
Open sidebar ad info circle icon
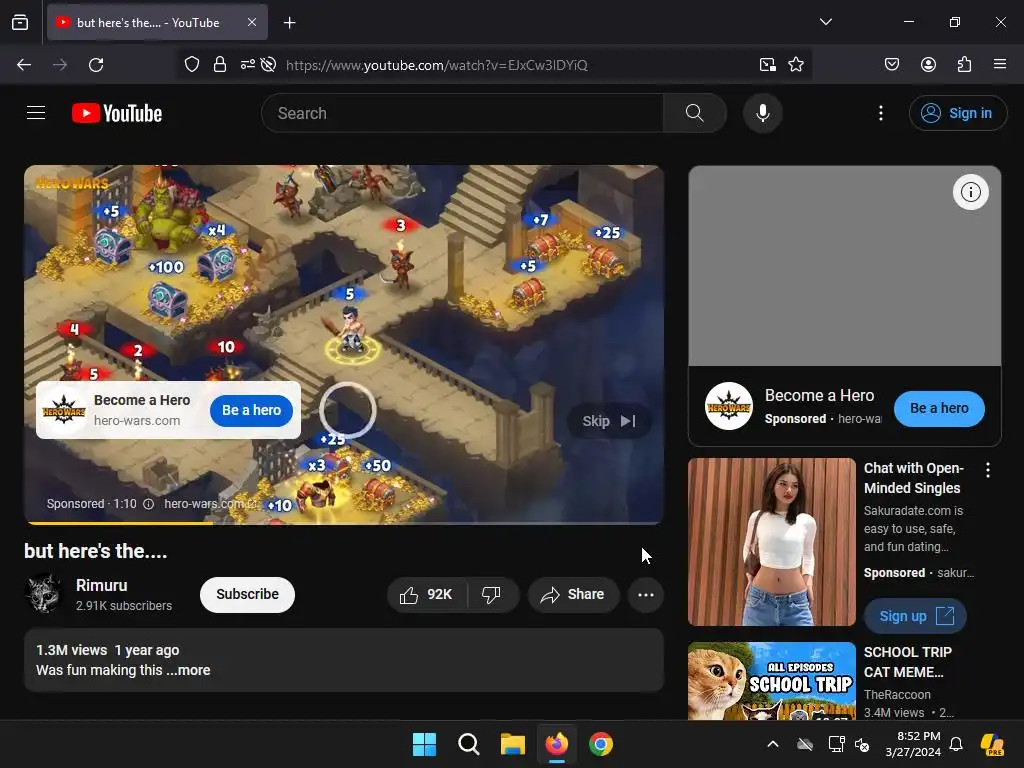coord(970,192)
